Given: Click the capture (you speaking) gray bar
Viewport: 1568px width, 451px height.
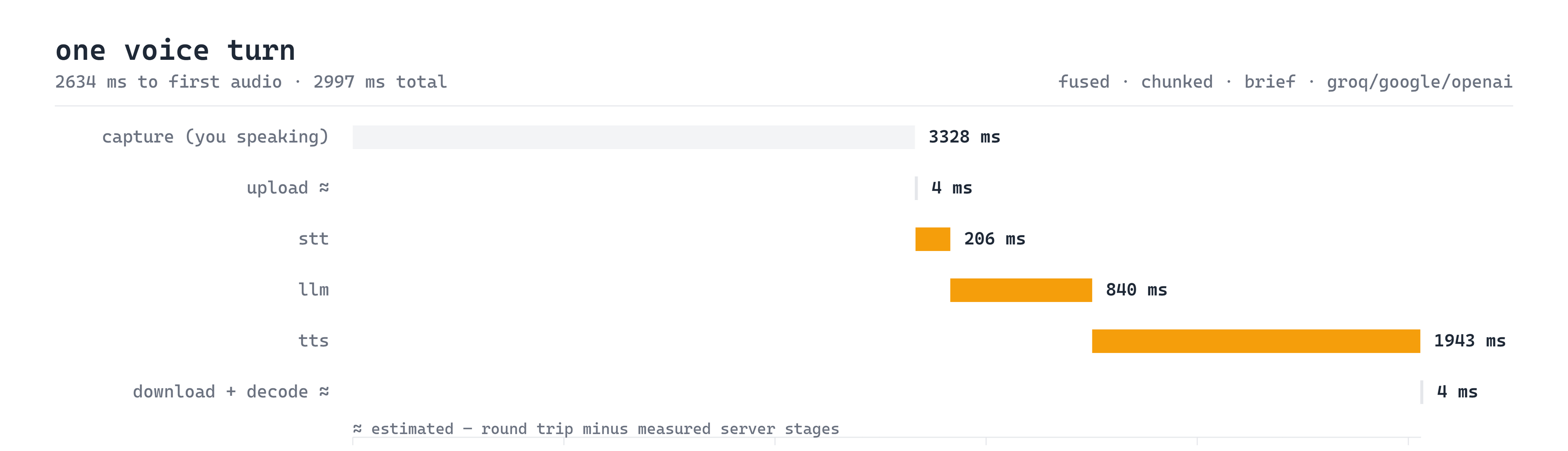Looking at the screenshot, I should [633, 137].
